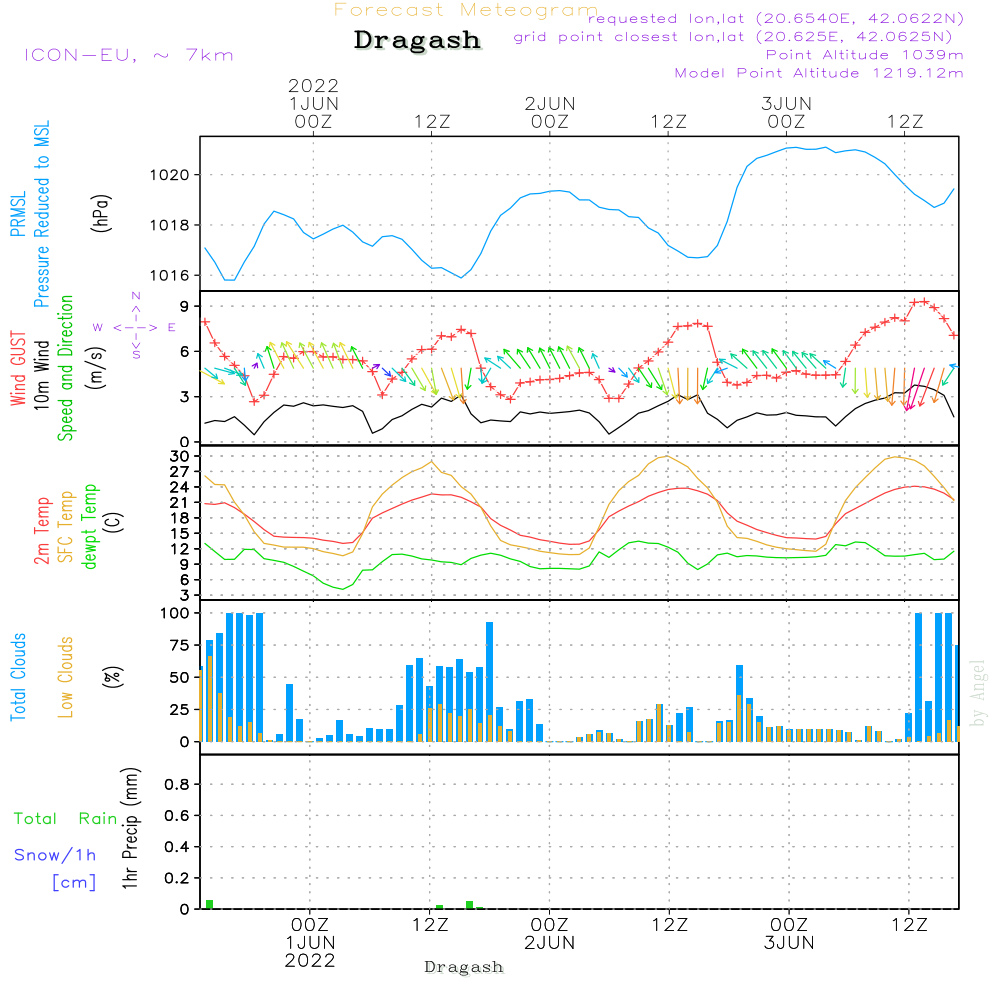Image resolution: width=1000 pixels, height=1000 pixels.
Task: Click the '(%)' cloud unit label
Action: pos(112,677)
